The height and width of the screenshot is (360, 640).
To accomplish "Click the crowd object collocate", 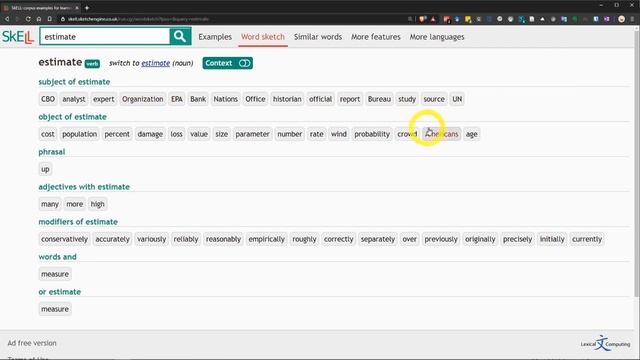I will [407, 134].
